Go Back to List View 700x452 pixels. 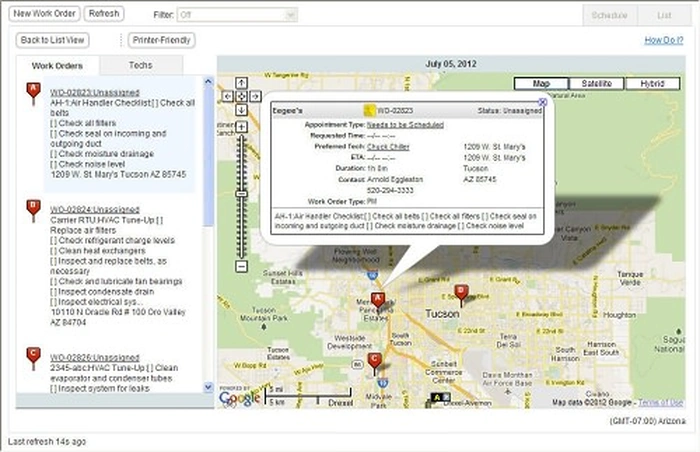pyautogui.click(x=52, y=40)
